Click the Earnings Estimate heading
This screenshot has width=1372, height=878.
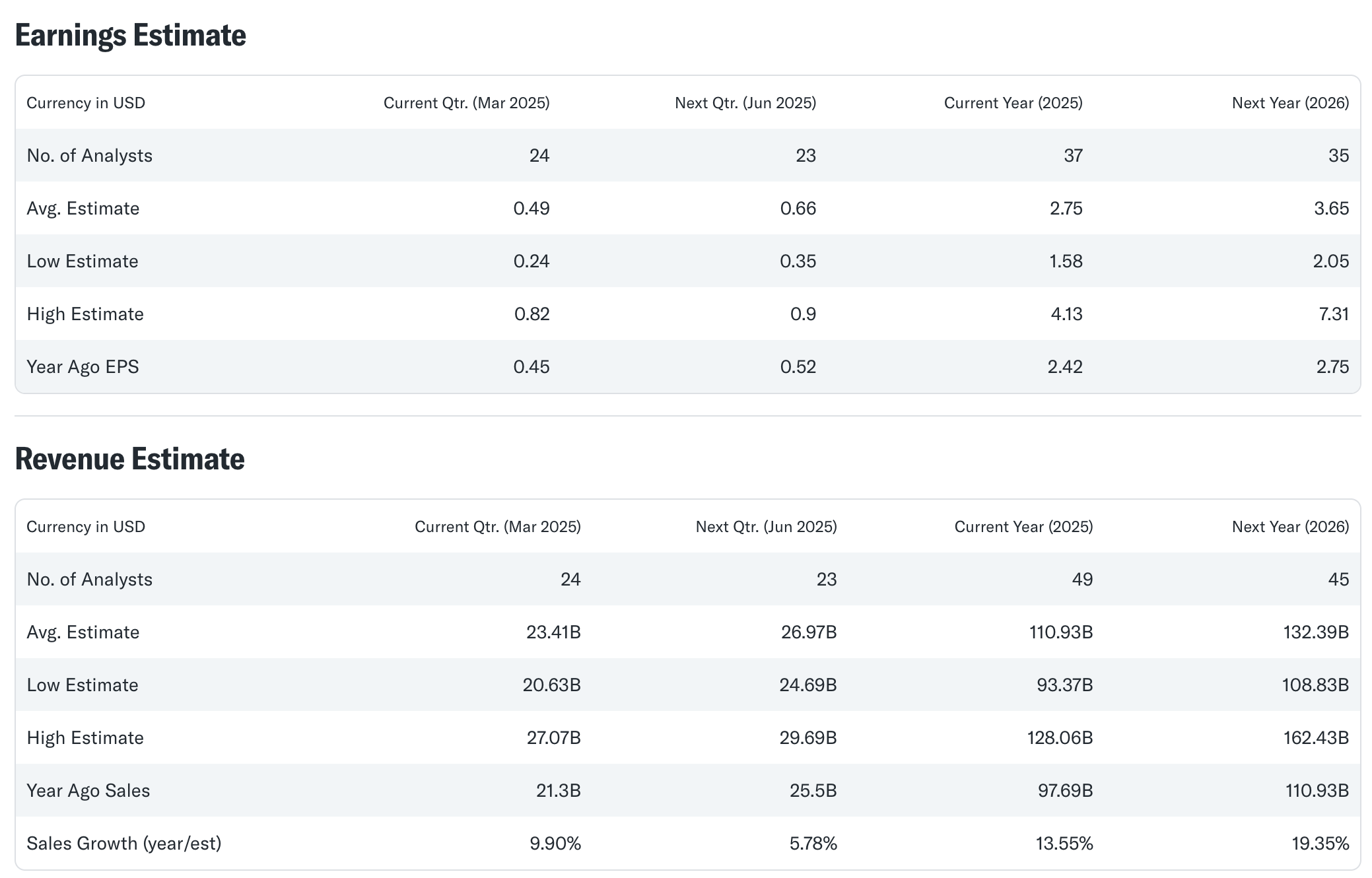click(130, 36)
